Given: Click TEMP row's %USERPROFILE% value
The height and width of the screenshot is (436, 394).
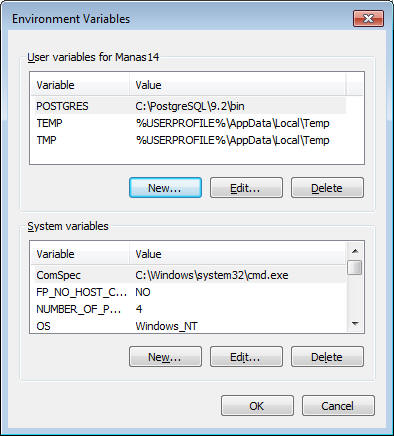Looking at the screenshot, I should (x=232, y=123).
